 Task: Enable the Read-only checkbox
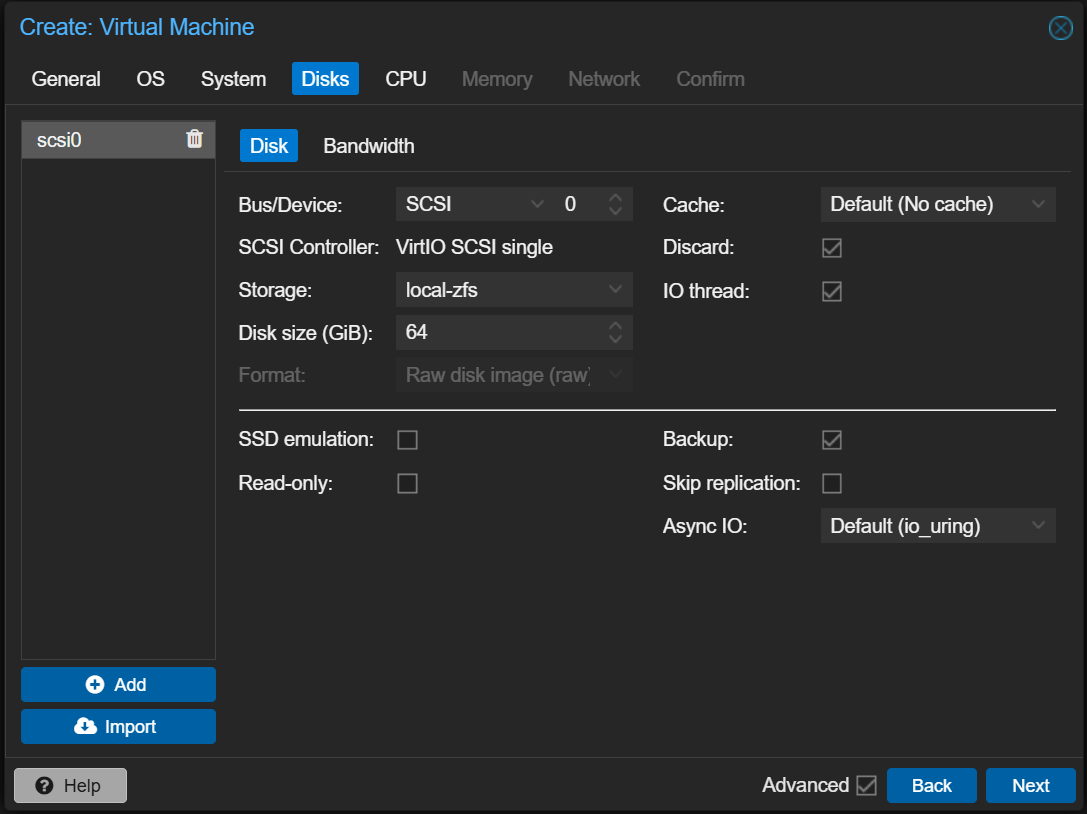tap(407, 484)
